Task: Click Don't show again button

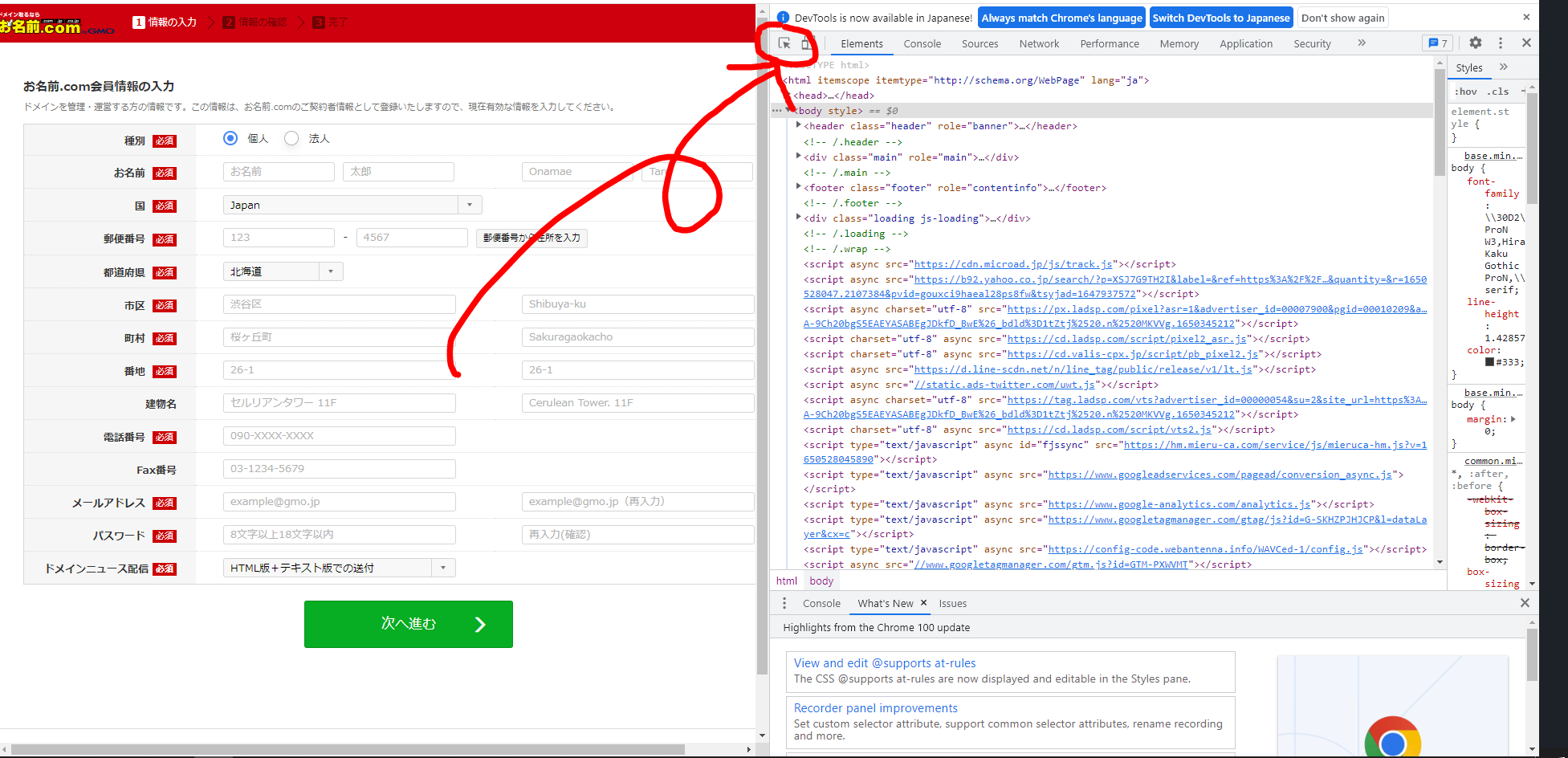Action: (1342, 18)
